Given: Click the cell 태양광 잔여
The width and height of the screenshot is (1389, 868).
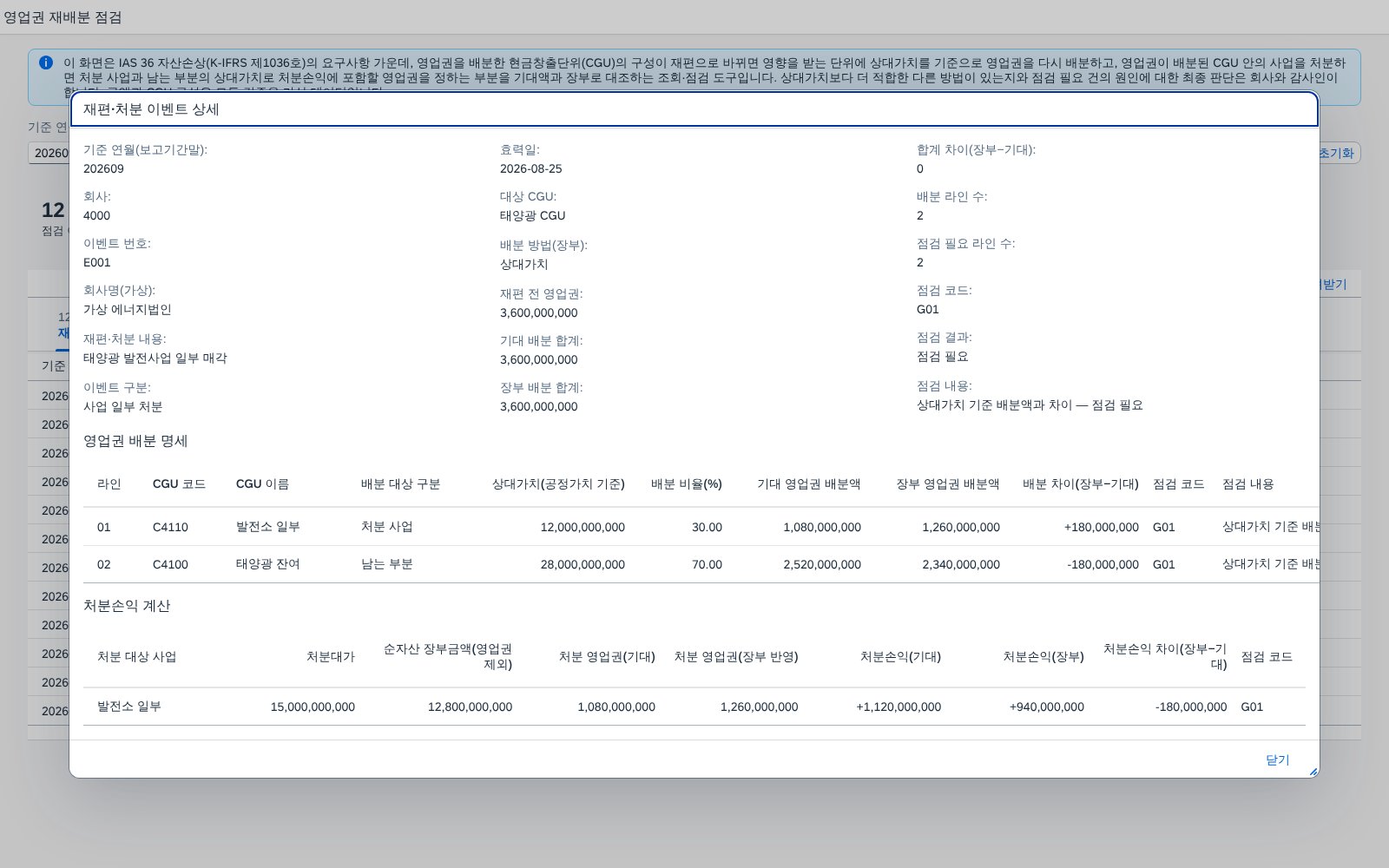Looking at the screenshot, I should [268, 564].
